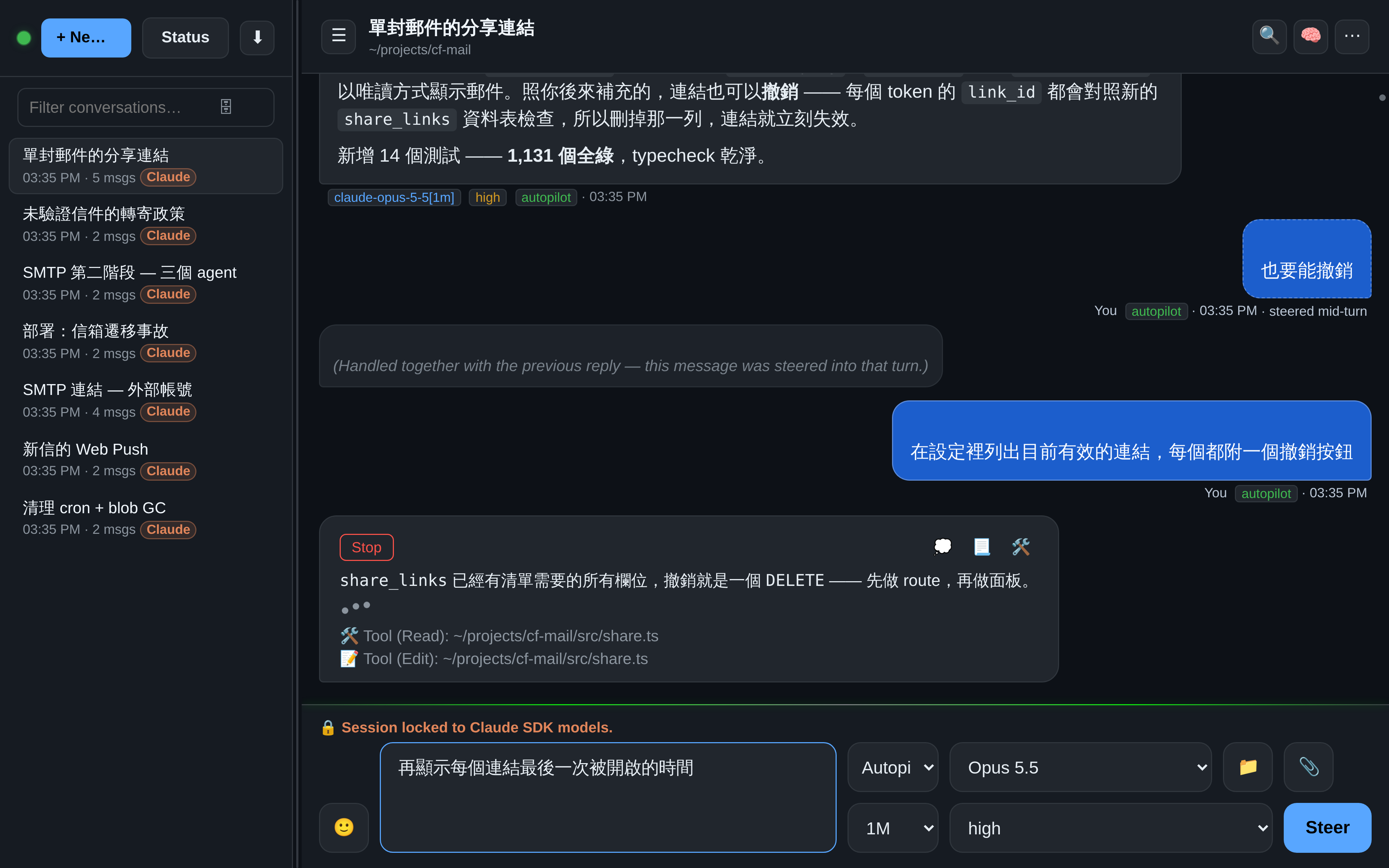Select conversation 清理 cron + blob GC
Screen dimensions: 1389x868
[146, 518]
